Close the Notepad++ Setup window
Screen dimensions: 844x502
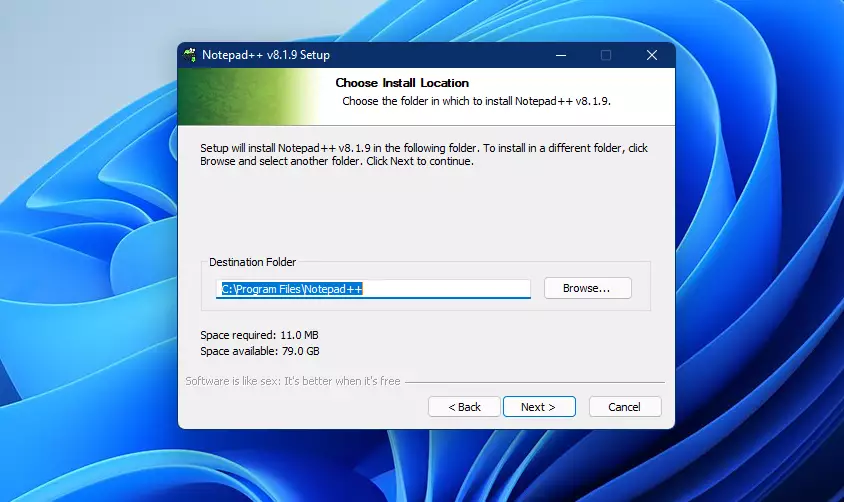652,55
